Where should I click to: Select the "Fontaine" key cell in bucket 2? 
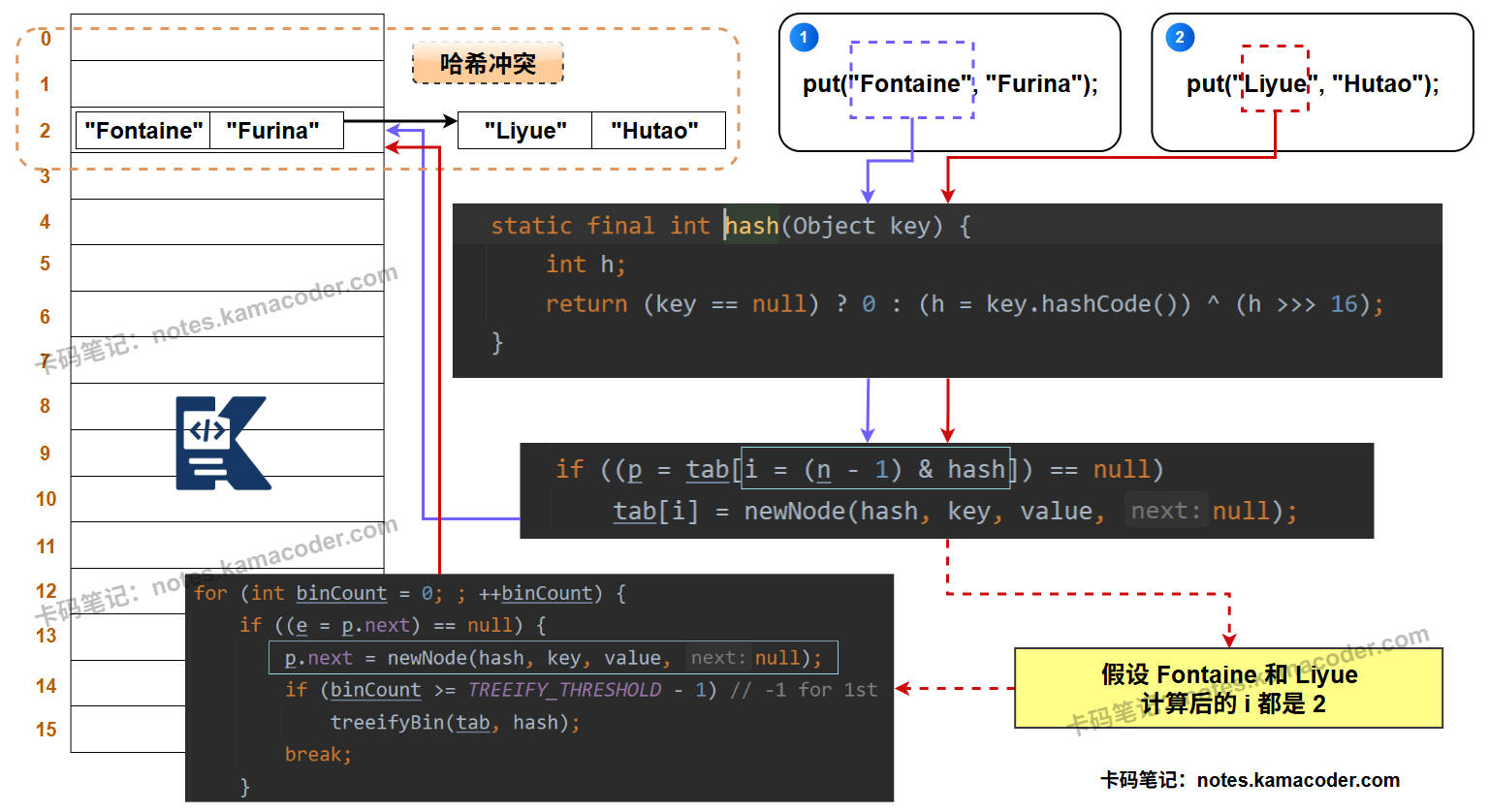143,131
